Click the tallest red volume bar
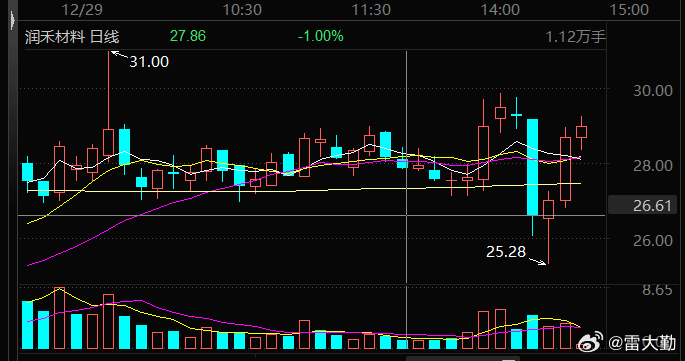The height and width of the screenshot is (361, 685). pyautogui.click(x=59, y=318)
